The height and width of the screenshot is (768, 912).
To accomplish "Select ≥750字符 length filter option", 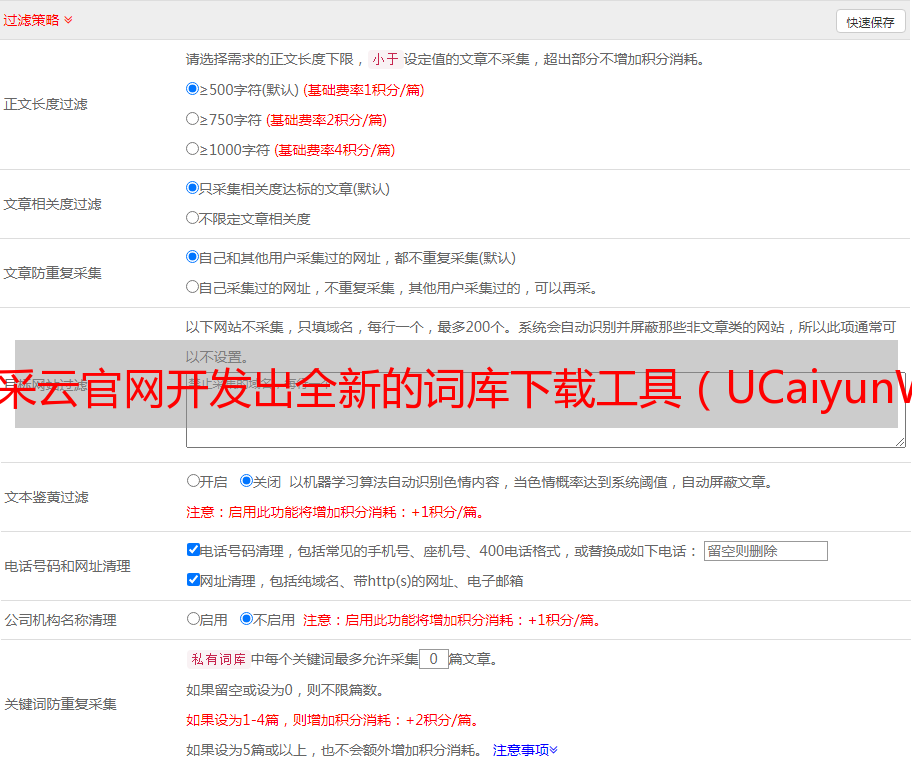I will pyautogui.click(x=193, y=119).
